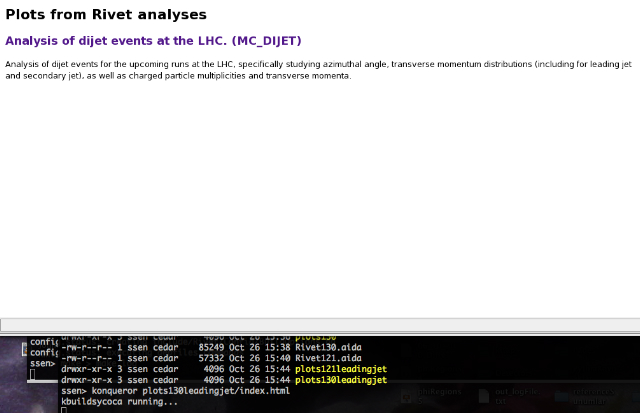Open the Analysis of dijet events (MC_DIJET) link
Viewport: 640px width, 413px height.
(x=153, y=41)
